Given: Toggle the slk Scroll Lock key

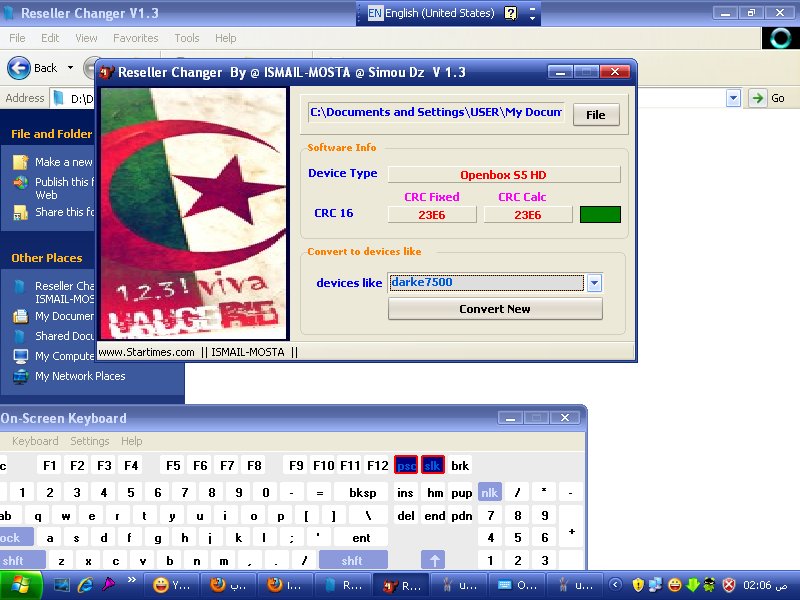Looking at the screenshot, I should pos(433,465).
